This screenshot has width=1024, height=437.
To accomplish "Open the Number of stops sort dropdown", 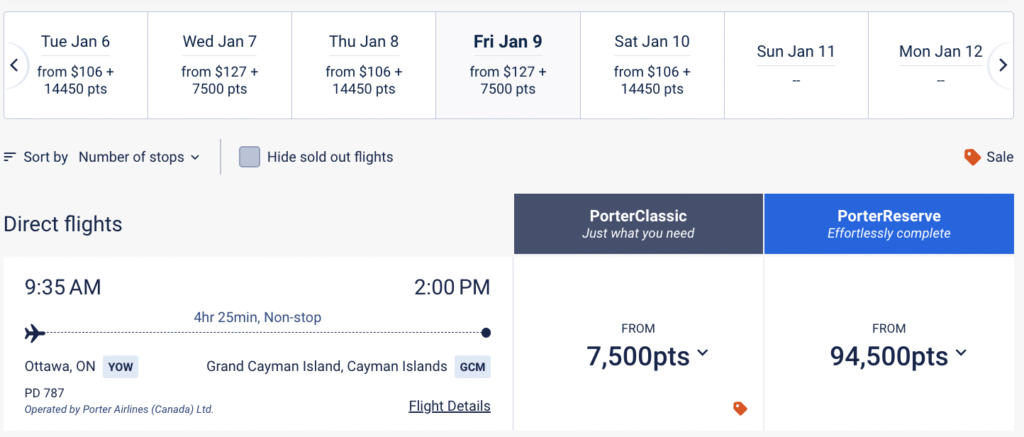I will tap(139, 157).
